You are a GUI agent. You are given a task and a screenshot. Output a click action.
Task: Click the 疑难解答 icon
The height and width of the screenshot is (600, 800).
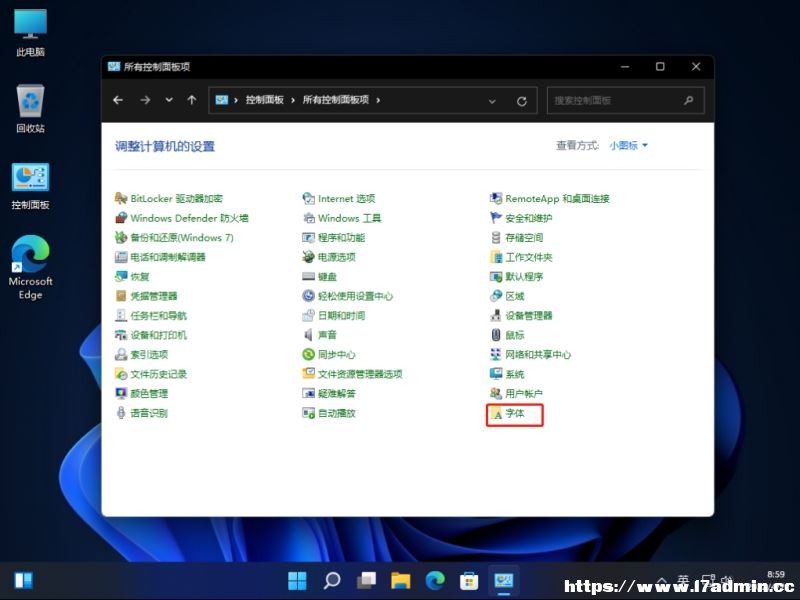click(308, 393)
